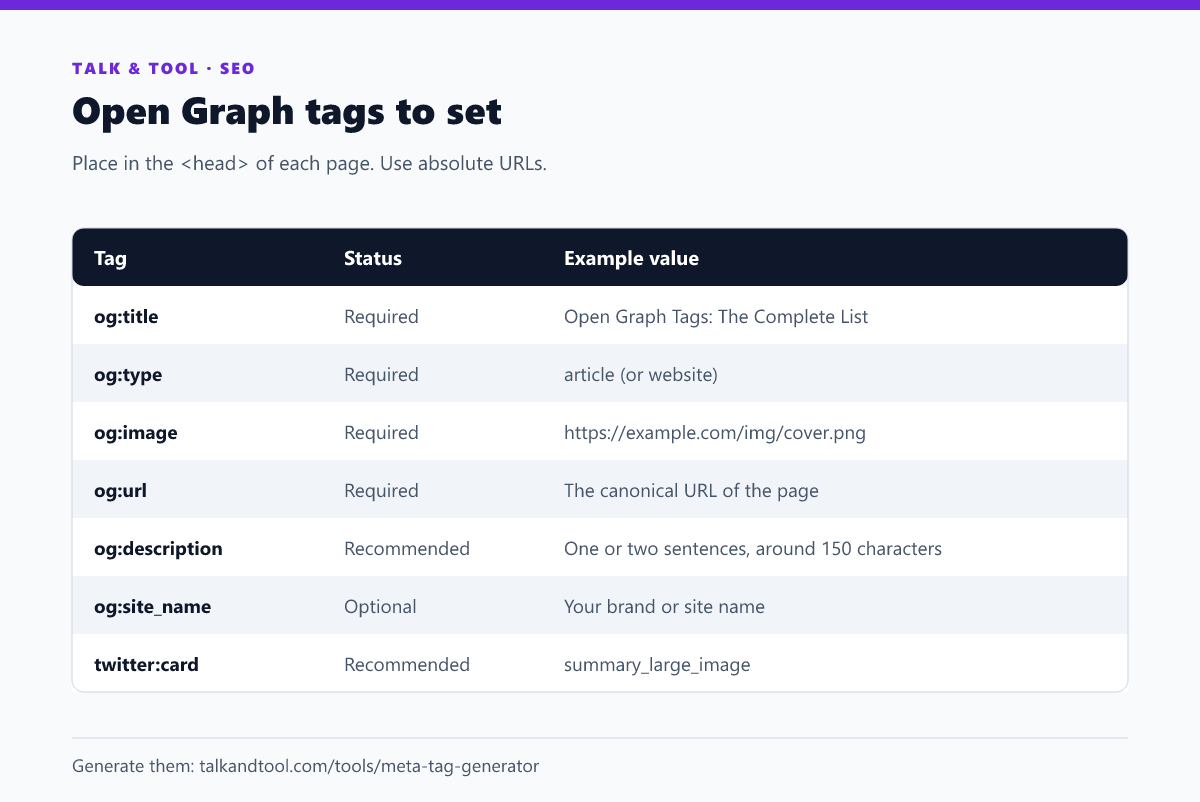Click the 'Required' status in og:type row
The image size is (1200, 802).
[381, 375]
